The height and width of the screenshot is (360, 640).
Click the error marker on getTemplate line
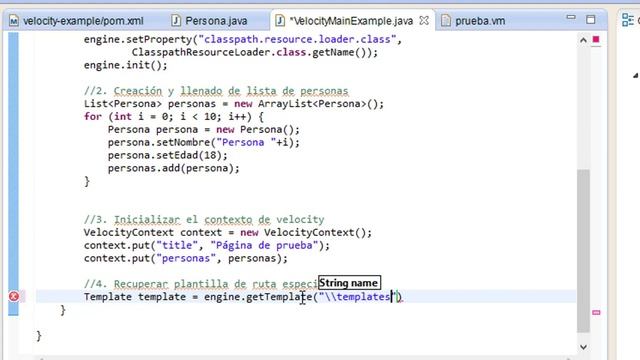[13, 296]
